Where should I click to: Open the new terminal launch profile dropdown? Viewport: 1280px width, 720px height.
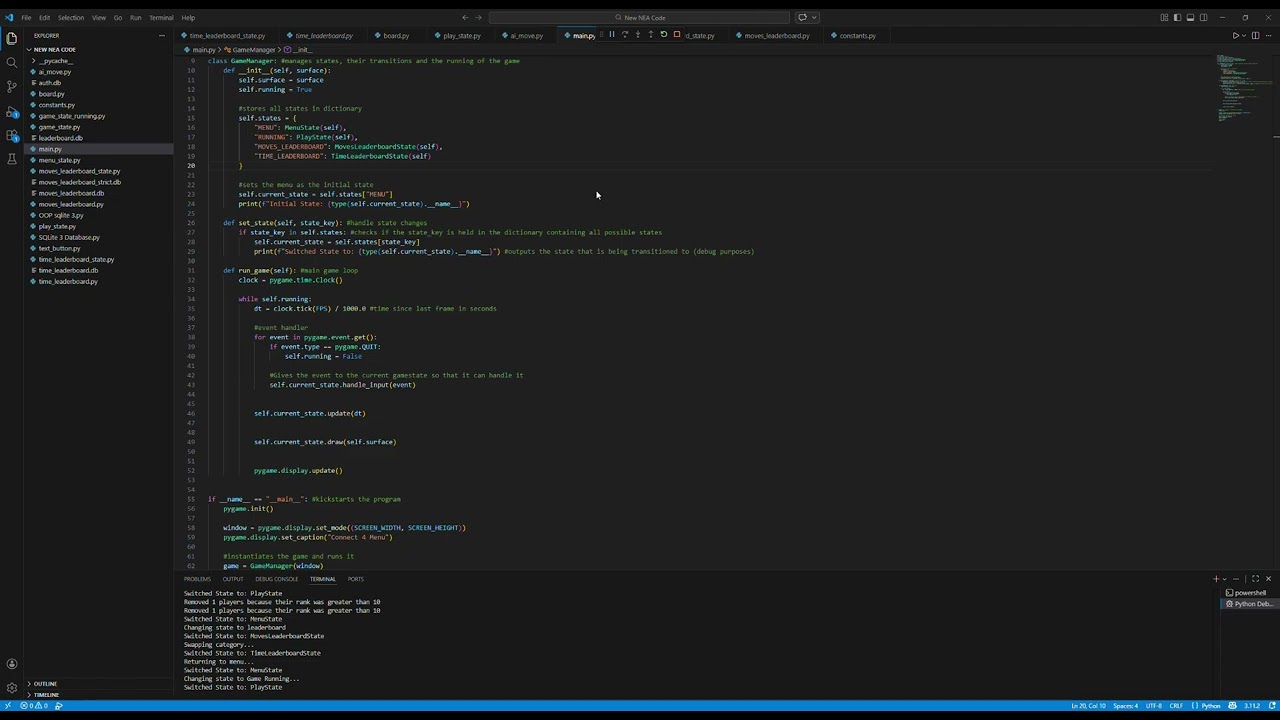pyautogui.click(x=1225, y=579)
